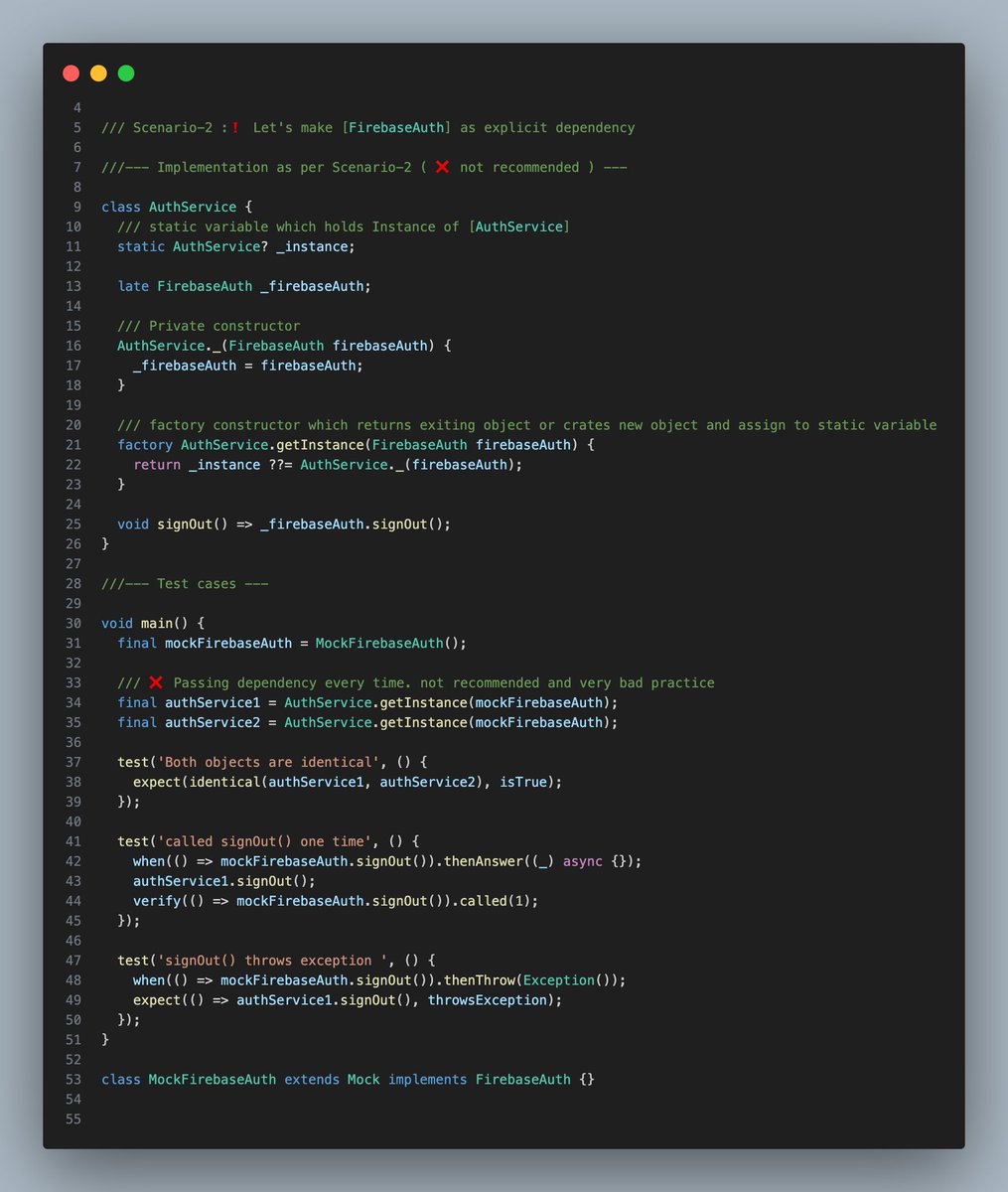
Task: Click line number 47 in the gutter
Action: point(73,961)
